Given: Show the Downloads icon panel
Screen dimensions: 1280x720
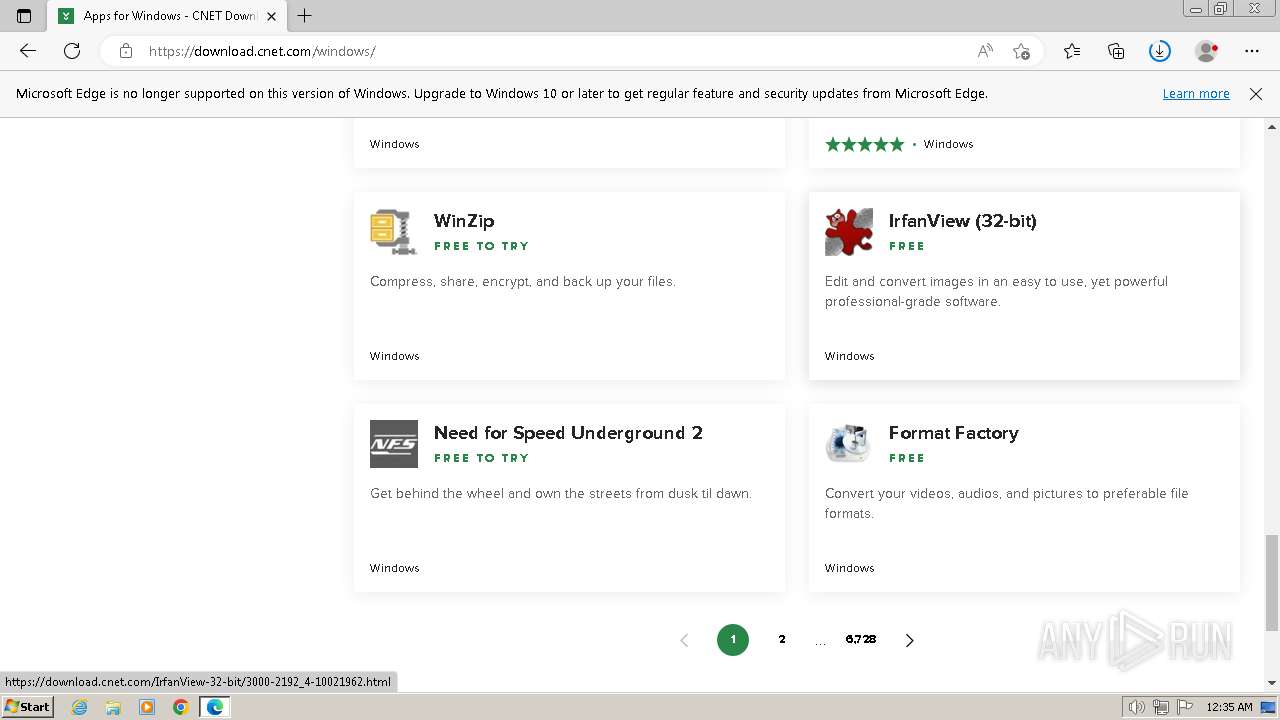Looking at the screenshot, I should click(x=1160, y=51).
